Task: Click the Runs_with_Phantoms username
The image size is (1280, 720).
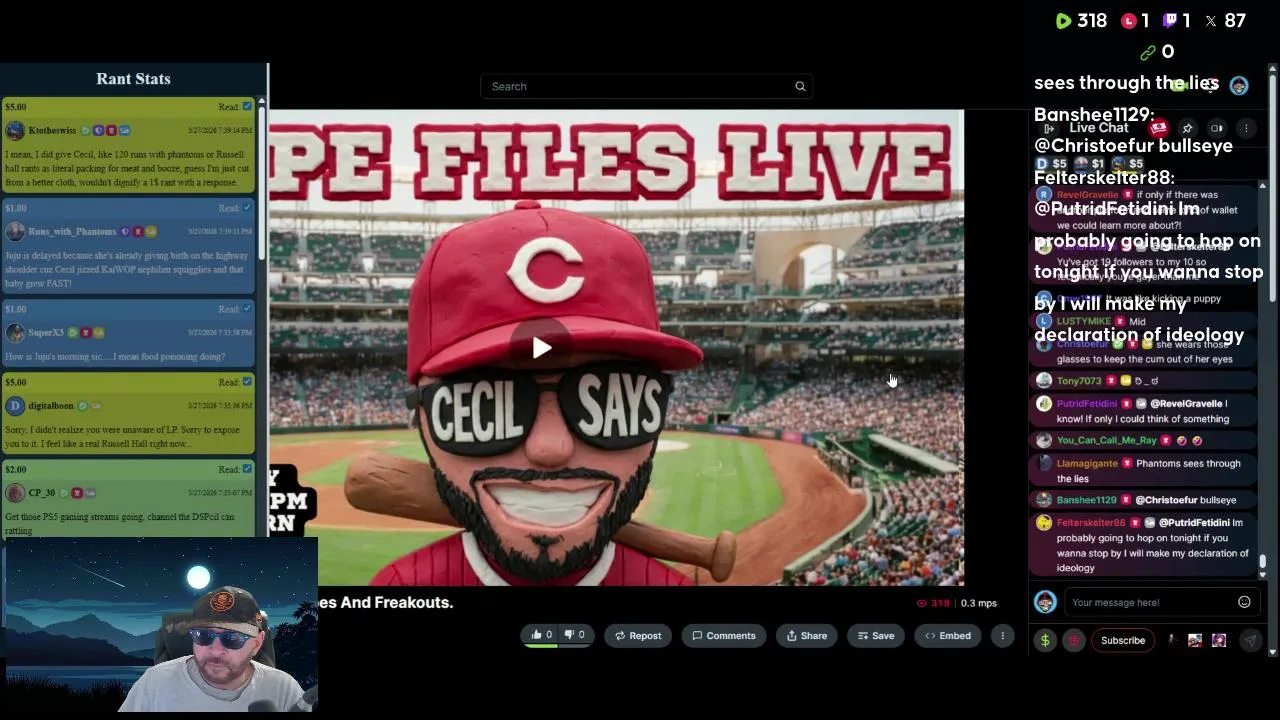Action: pyautogui.click(x=72, y=231)
